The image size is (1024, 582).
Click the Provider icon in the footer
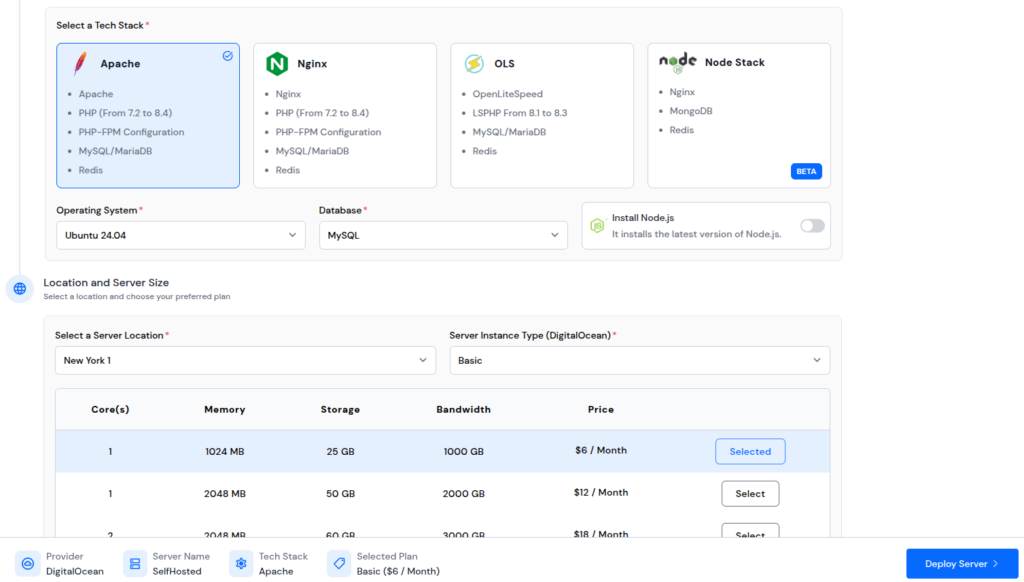(x=27, y=564)
